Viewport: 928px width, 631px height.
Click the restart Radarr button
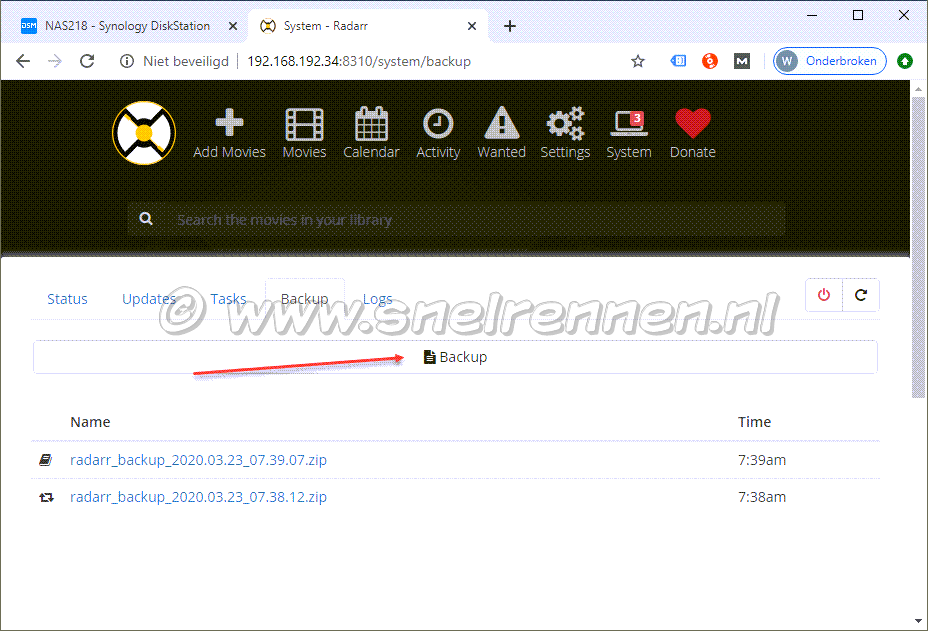[x=861, y=295]
